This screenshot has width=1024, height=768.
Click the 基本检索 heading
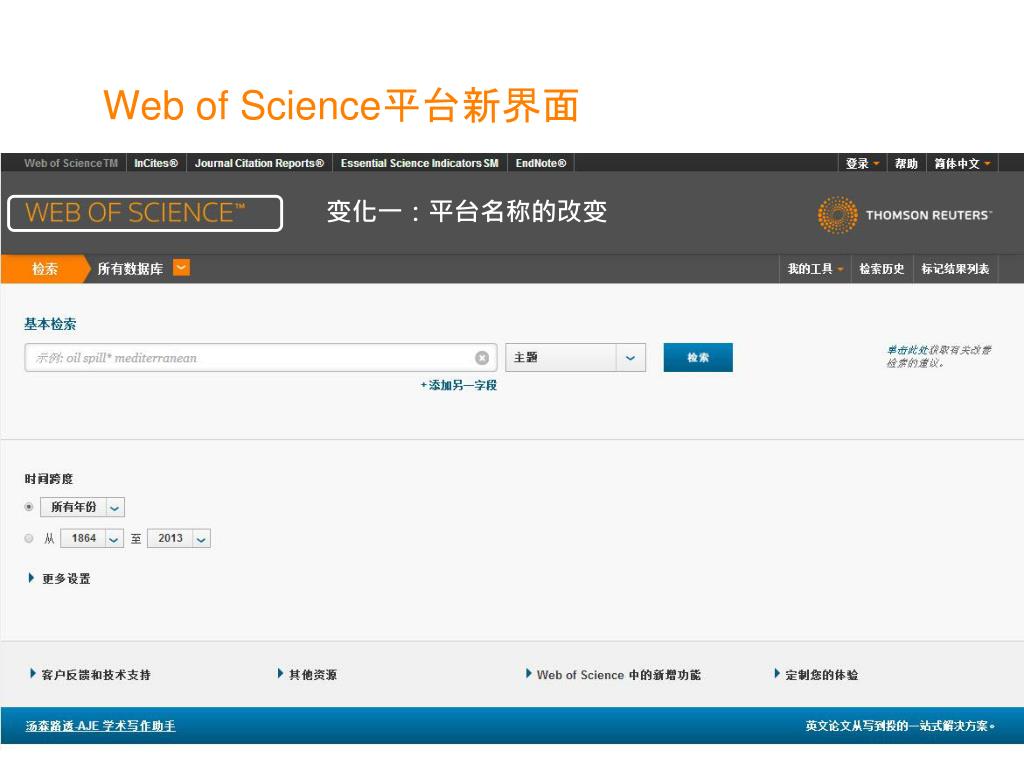(x=50, y=324)
